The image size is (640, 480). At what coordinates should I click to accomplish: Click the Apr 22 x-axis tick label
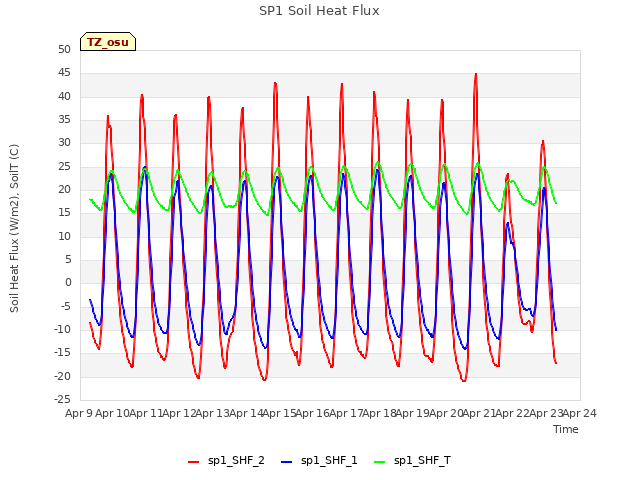[x=513, y=413]
